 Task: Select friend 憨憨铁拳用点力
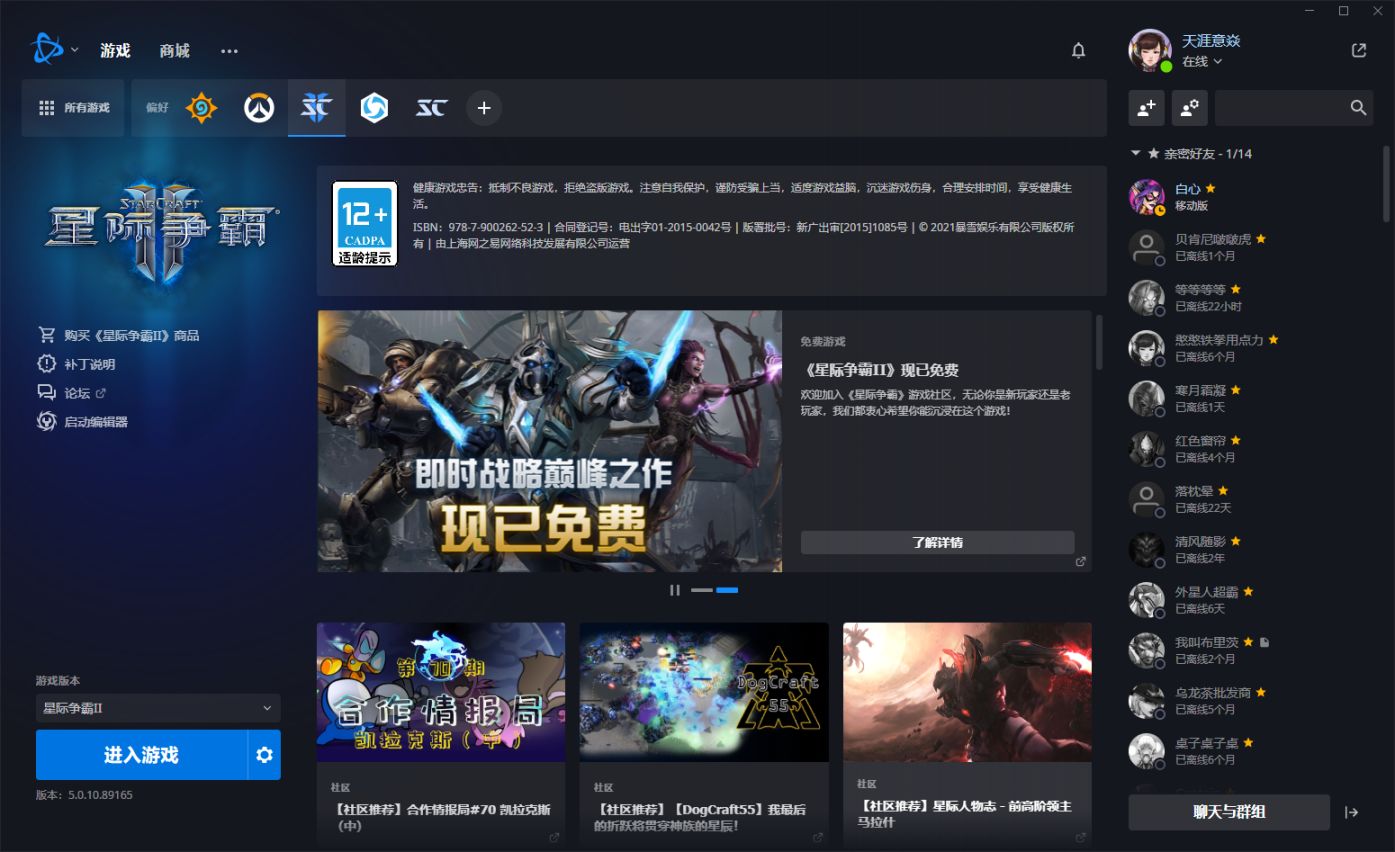[x=1250, y=347]
